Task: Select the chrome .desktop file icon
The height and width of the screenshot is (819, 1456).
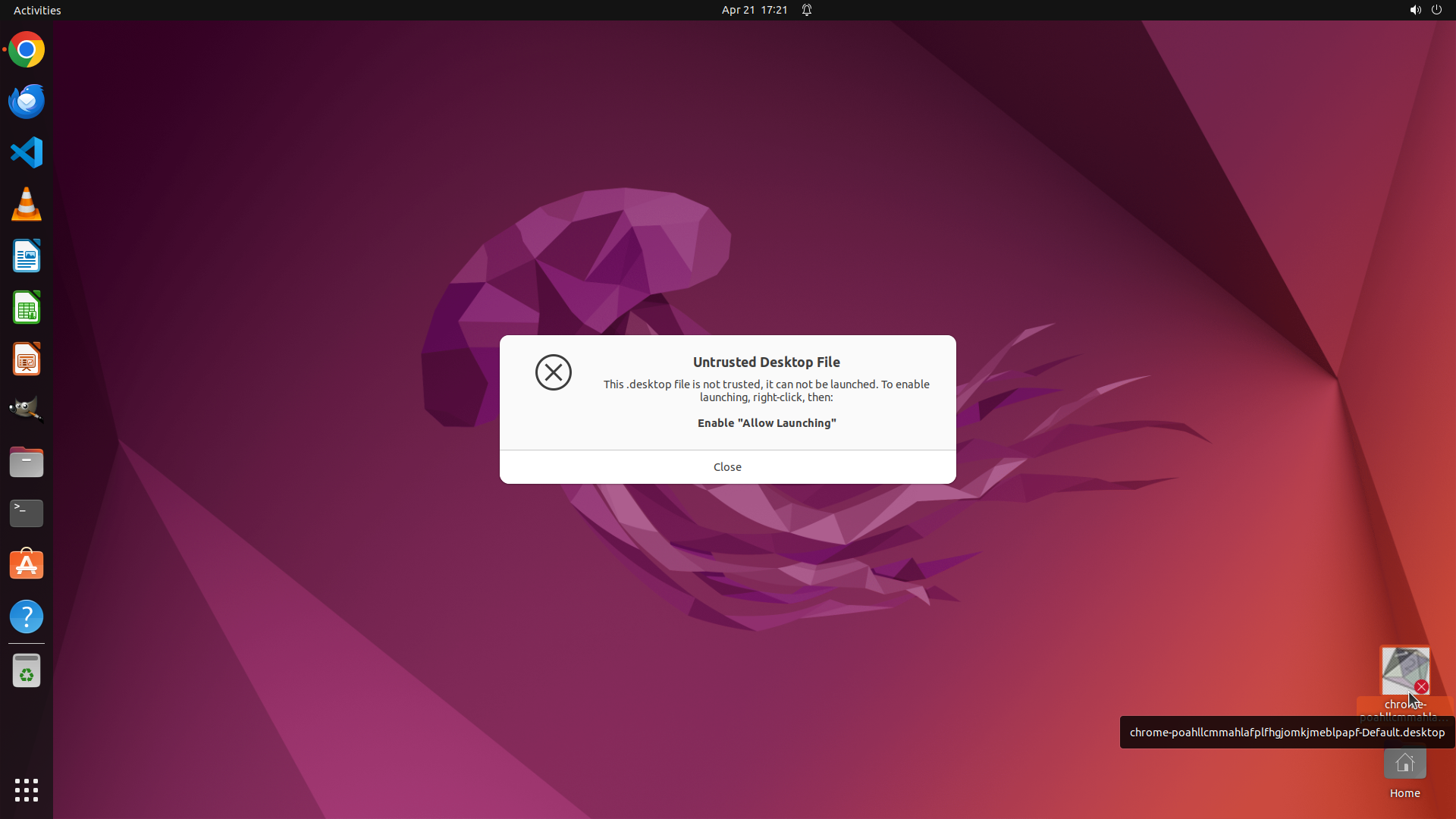Action: point(1404,670)
